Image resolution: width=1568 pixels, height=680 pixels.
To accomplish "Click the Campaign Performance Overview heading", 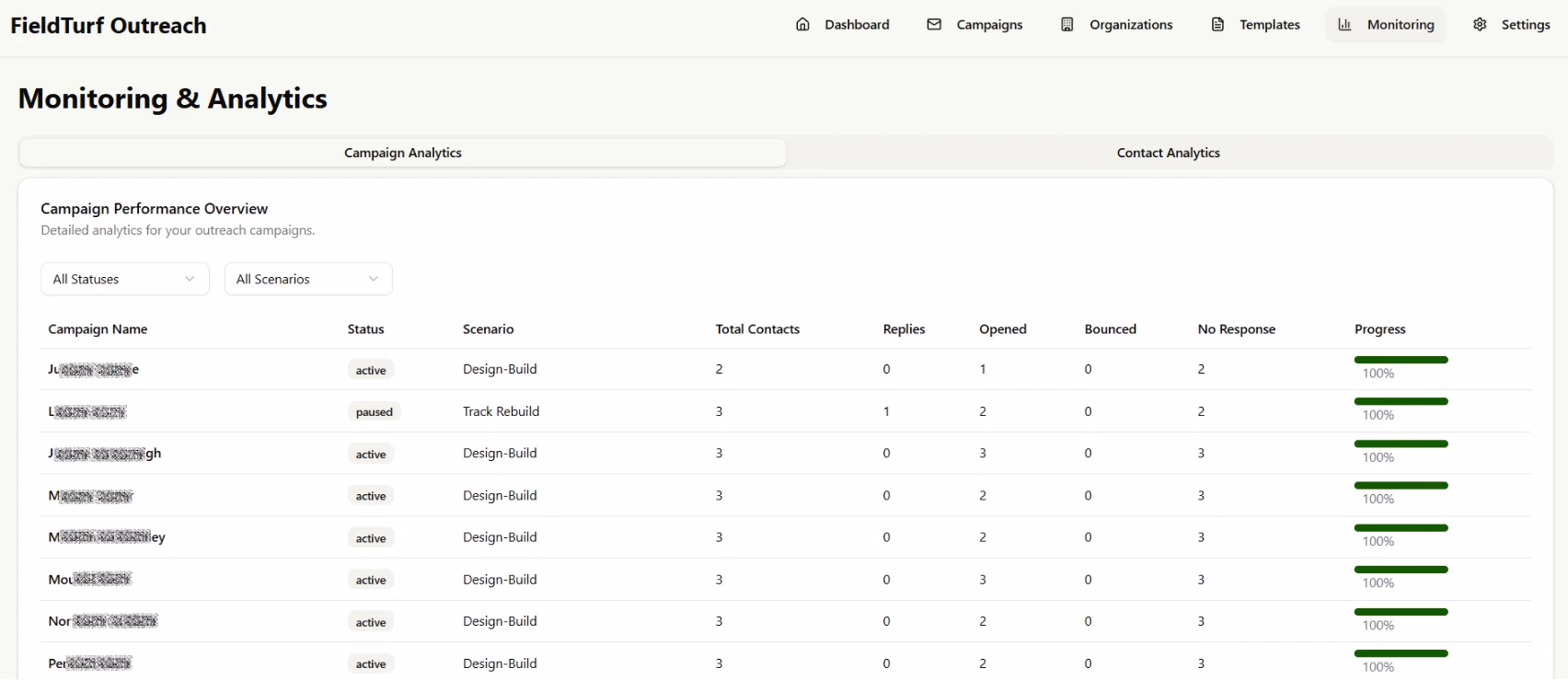I will (154, 209).
